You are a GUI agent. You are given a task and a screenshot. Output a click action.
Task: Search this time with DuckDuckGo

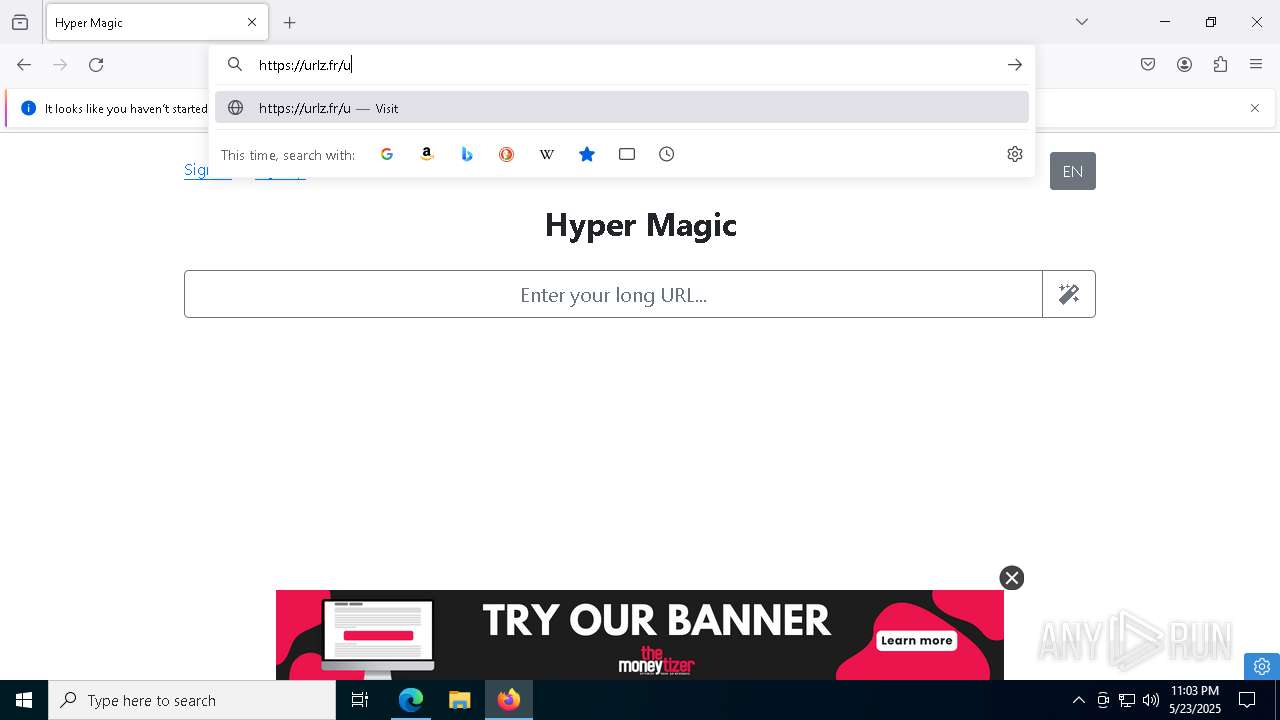507,154
